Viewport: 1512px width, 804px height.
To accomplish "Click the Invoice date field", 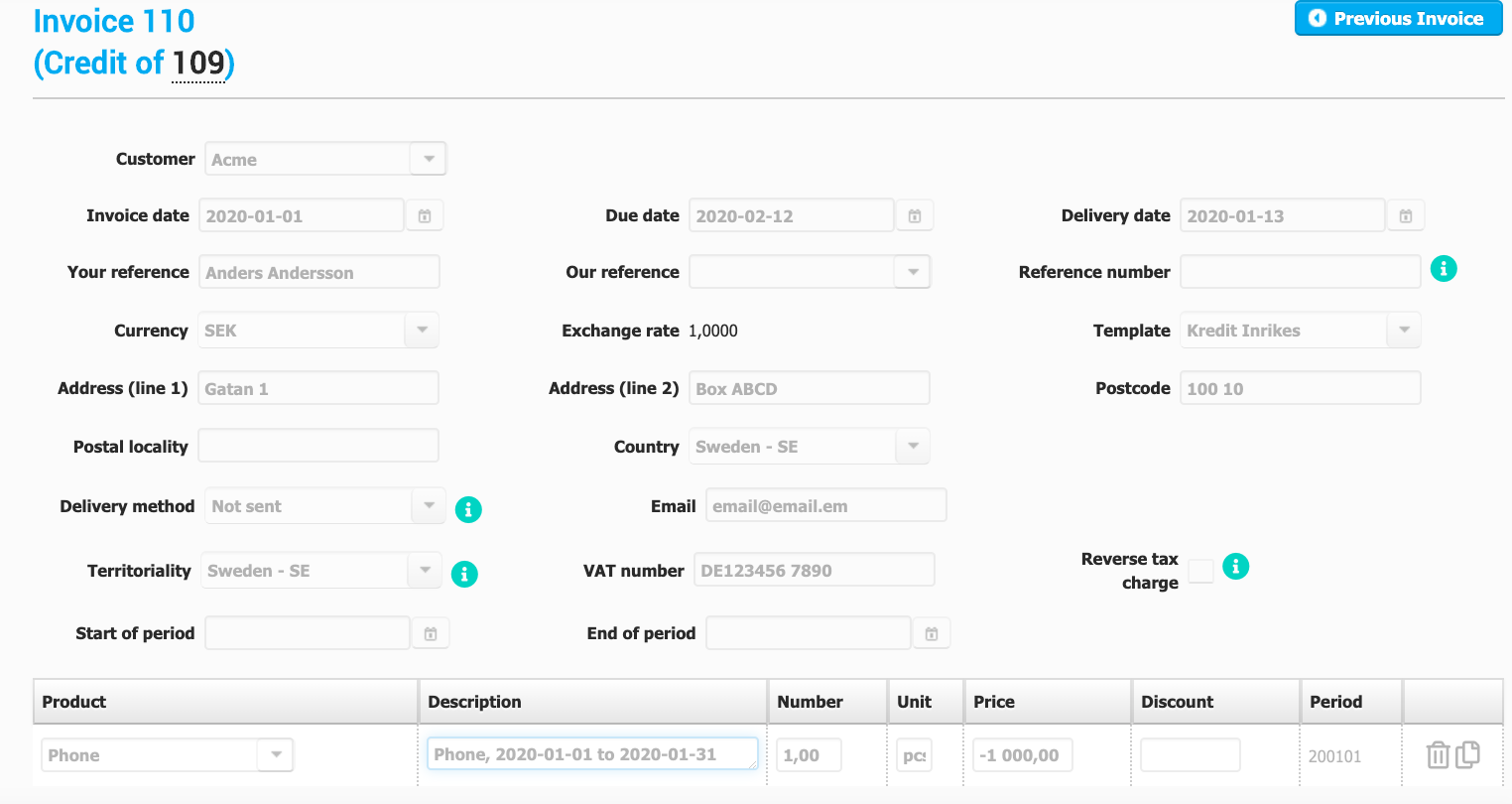I will click(x=302, y=215).
